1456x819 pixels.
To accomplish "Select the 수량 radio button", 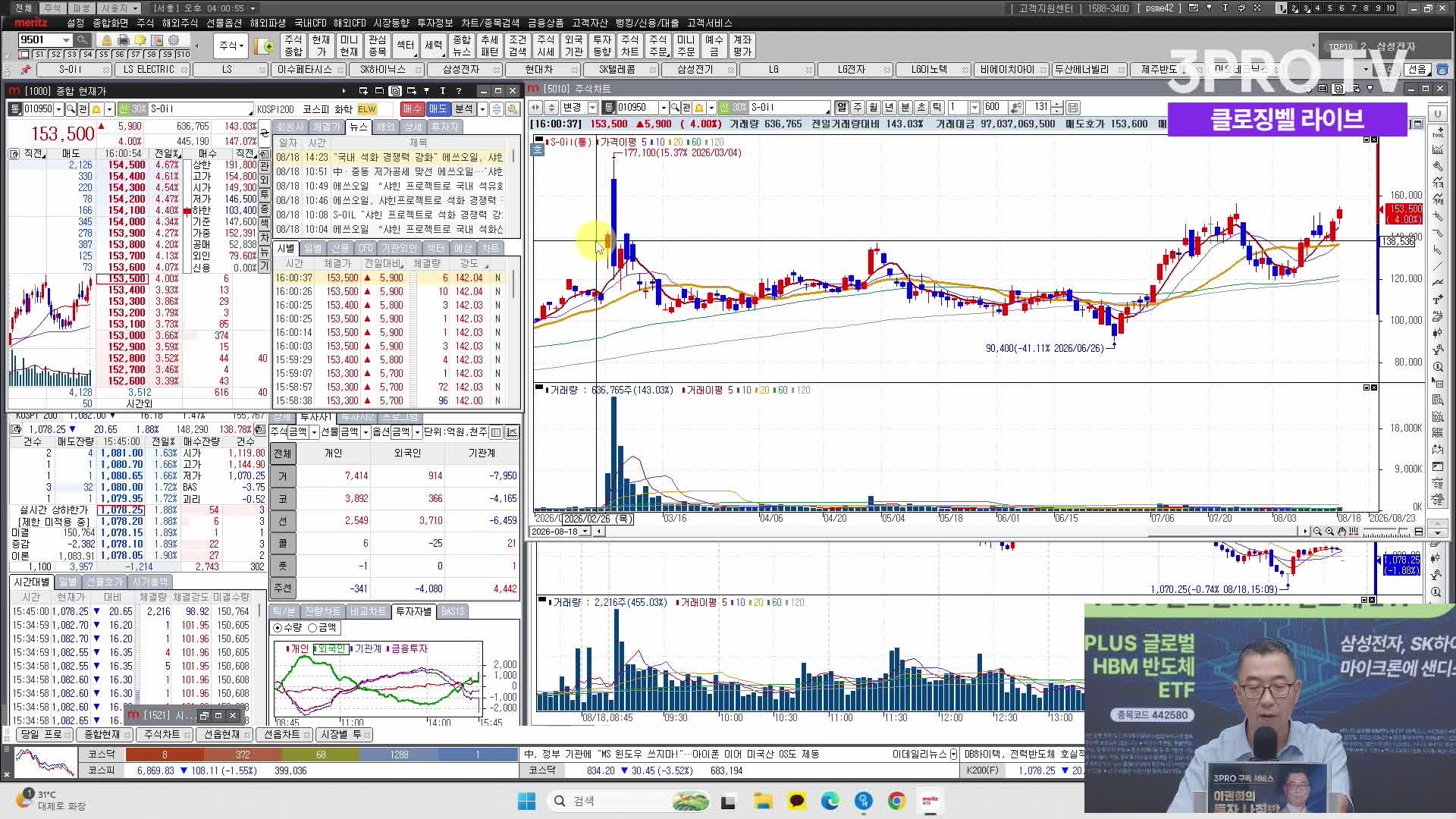I will pos(278,628).
